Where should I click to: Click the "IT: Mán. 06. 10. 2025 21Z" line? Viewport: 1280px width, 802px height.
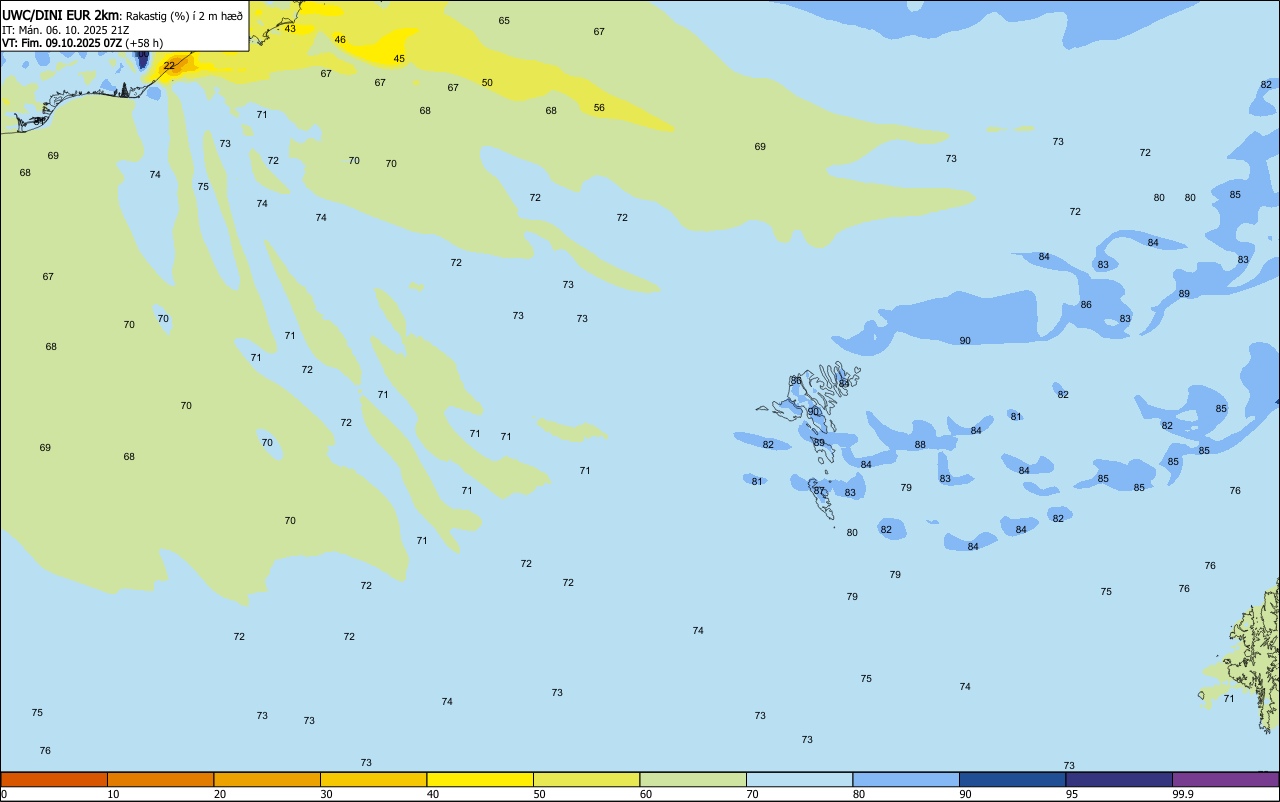tap(65, 29)
